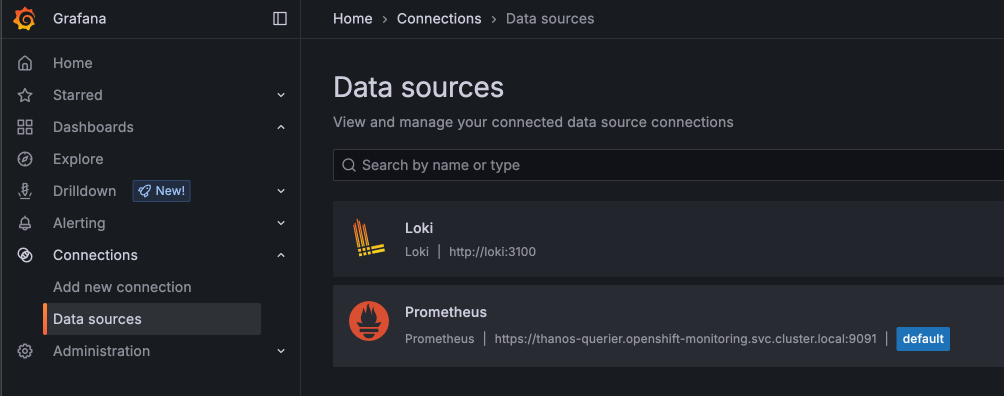The height and width of the screenshot is (396, 1004).
Task: Click the Dashboards grid icon
Action: tap(25, 127)
